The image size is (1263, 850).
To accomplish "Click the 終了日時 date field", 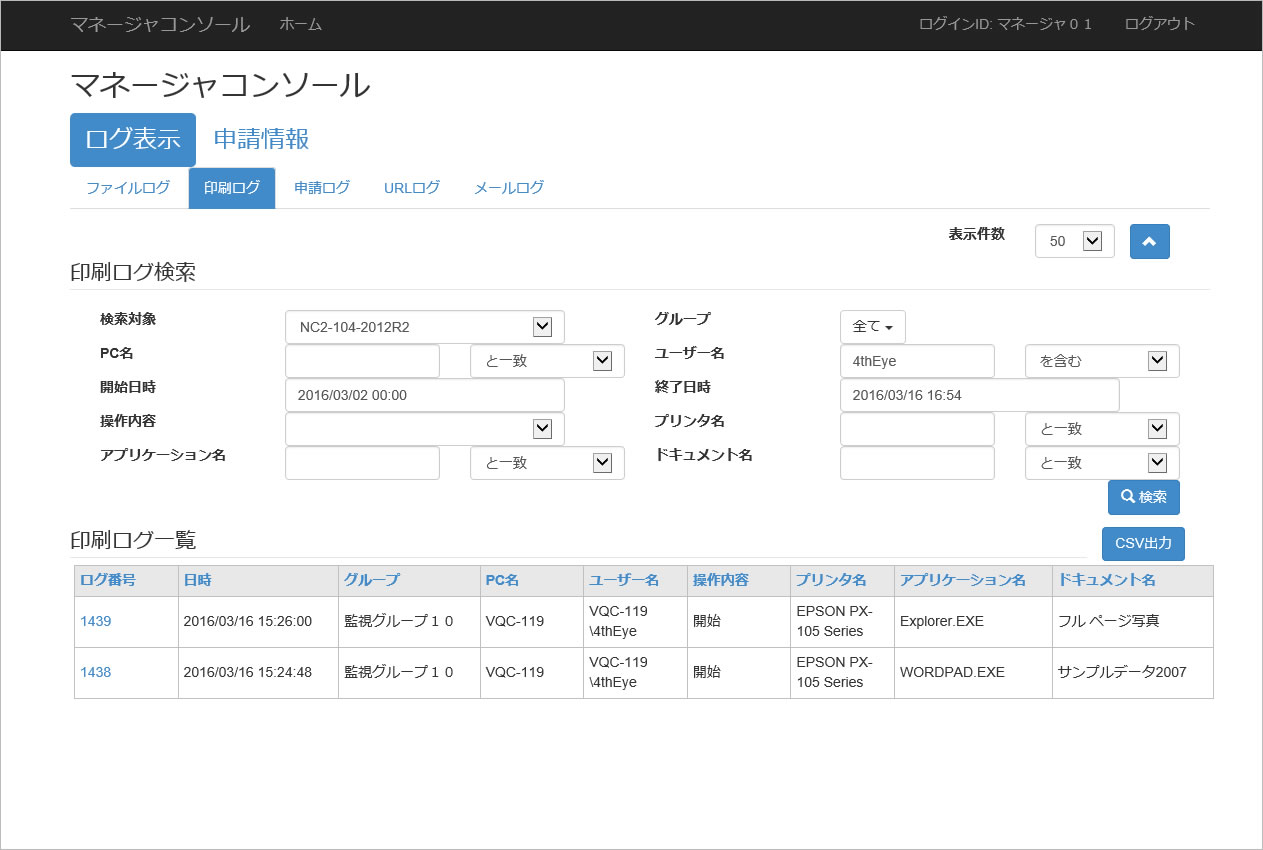I will [979, 395].
